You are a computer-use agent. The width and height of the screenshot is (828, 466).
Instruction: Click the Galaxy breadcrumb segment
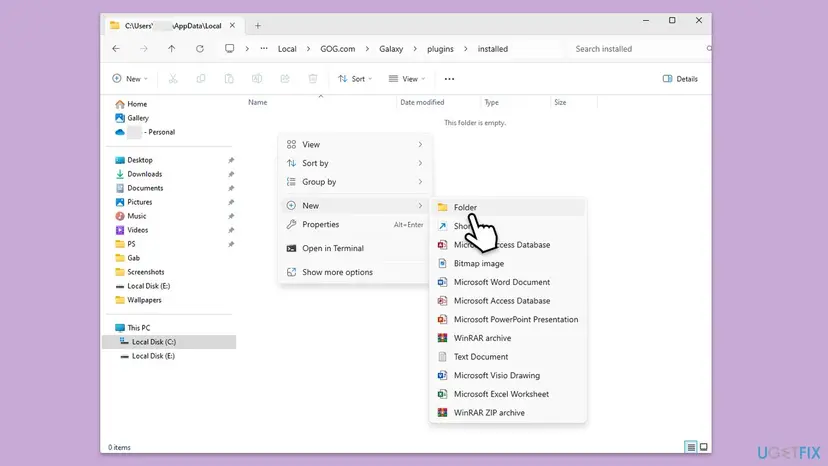(391, 49)
